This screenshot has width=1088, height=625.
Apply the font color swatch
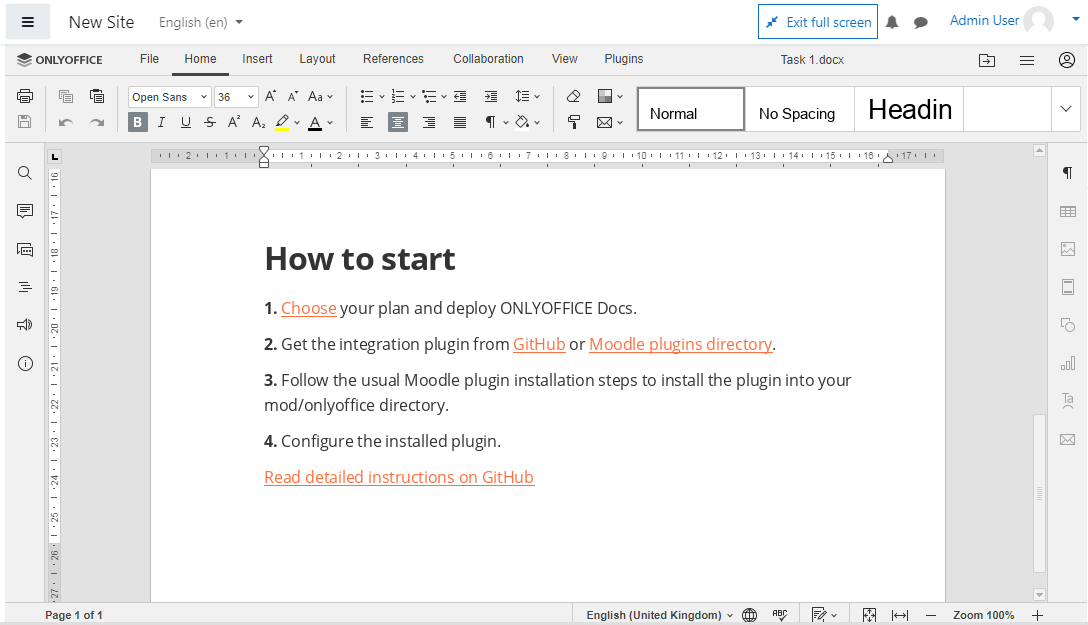coord(315,123)
